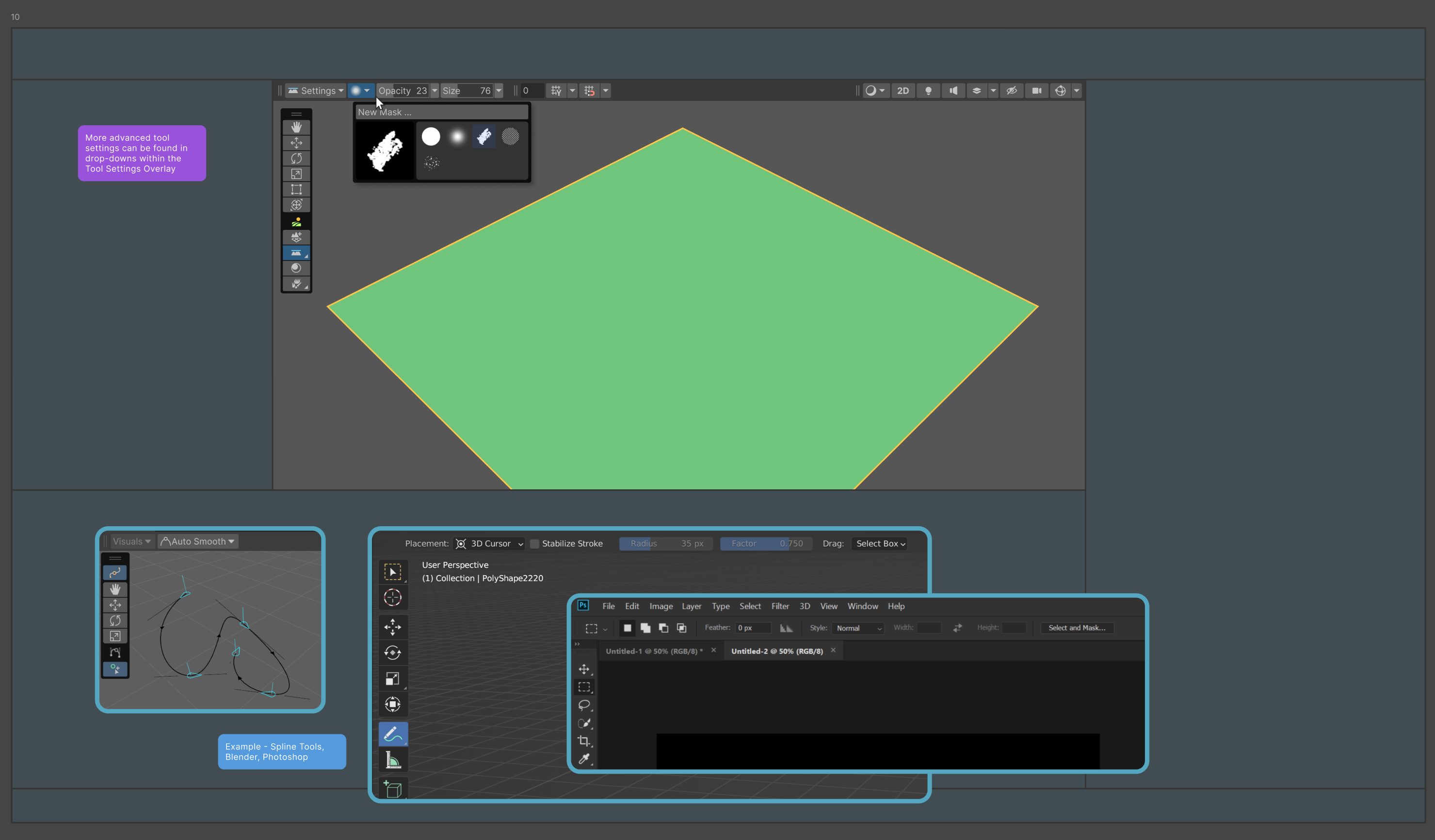
Task: Open the Auto Smooth dropdown
Action: 197,542
